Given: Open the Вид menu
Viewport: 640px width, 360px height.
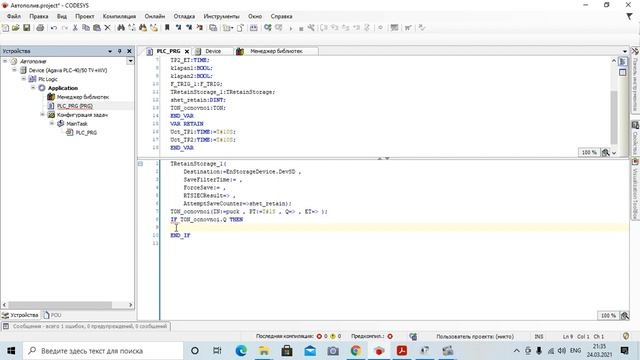Looking at the screenshot, I should point(62,16).
